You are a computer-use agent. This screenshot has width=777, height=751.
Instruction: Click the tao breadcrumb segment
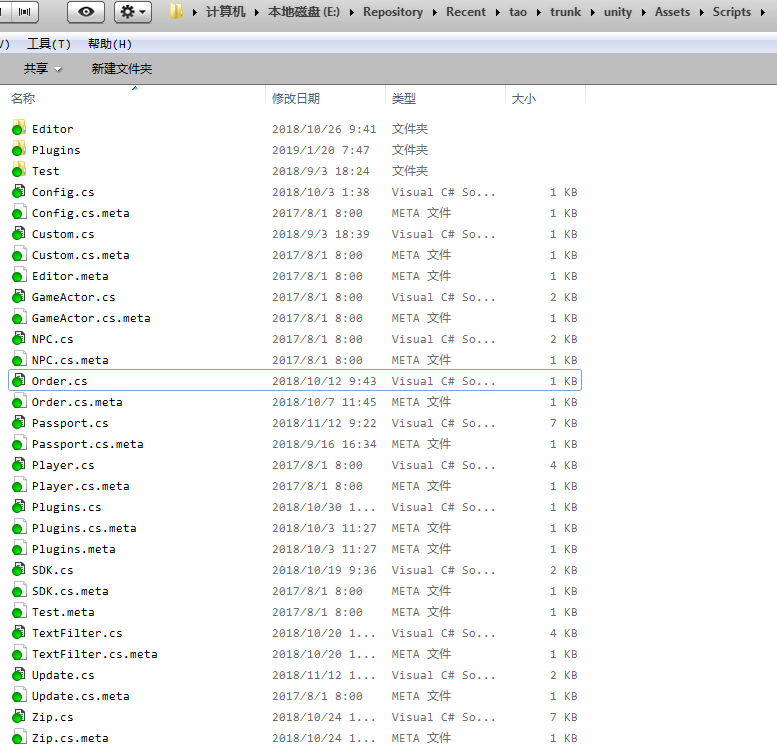point(518,12)
